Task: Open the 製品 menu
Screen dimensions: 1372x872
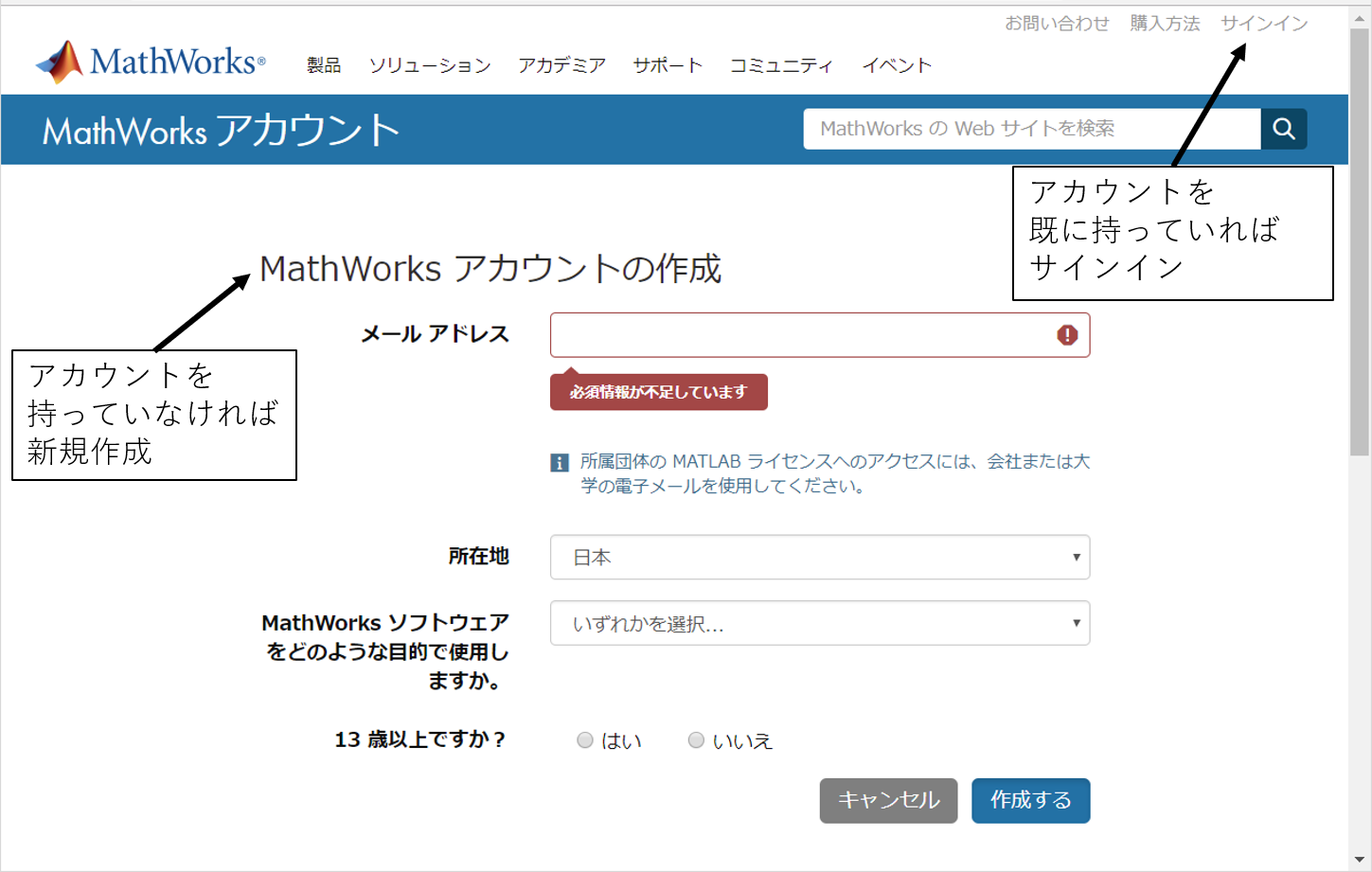Action: tap(324, 65)
